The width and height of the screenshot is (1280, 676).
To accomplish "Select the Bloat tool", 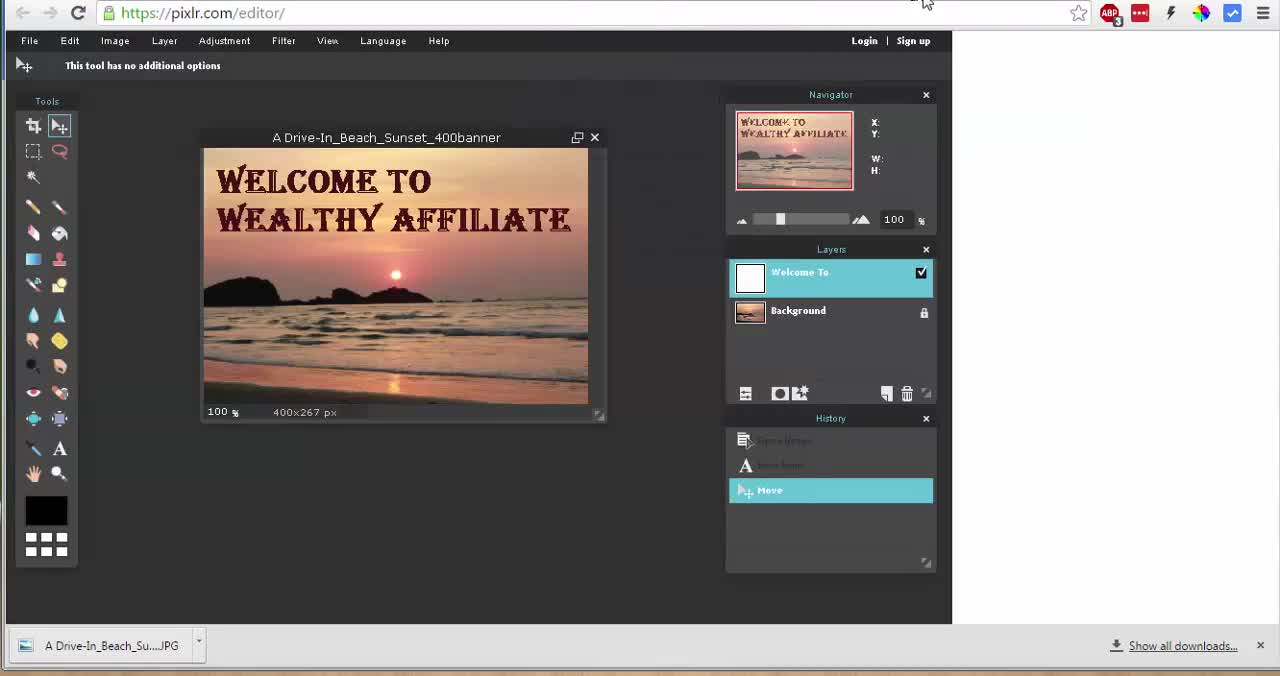I will tap(33, 419).
